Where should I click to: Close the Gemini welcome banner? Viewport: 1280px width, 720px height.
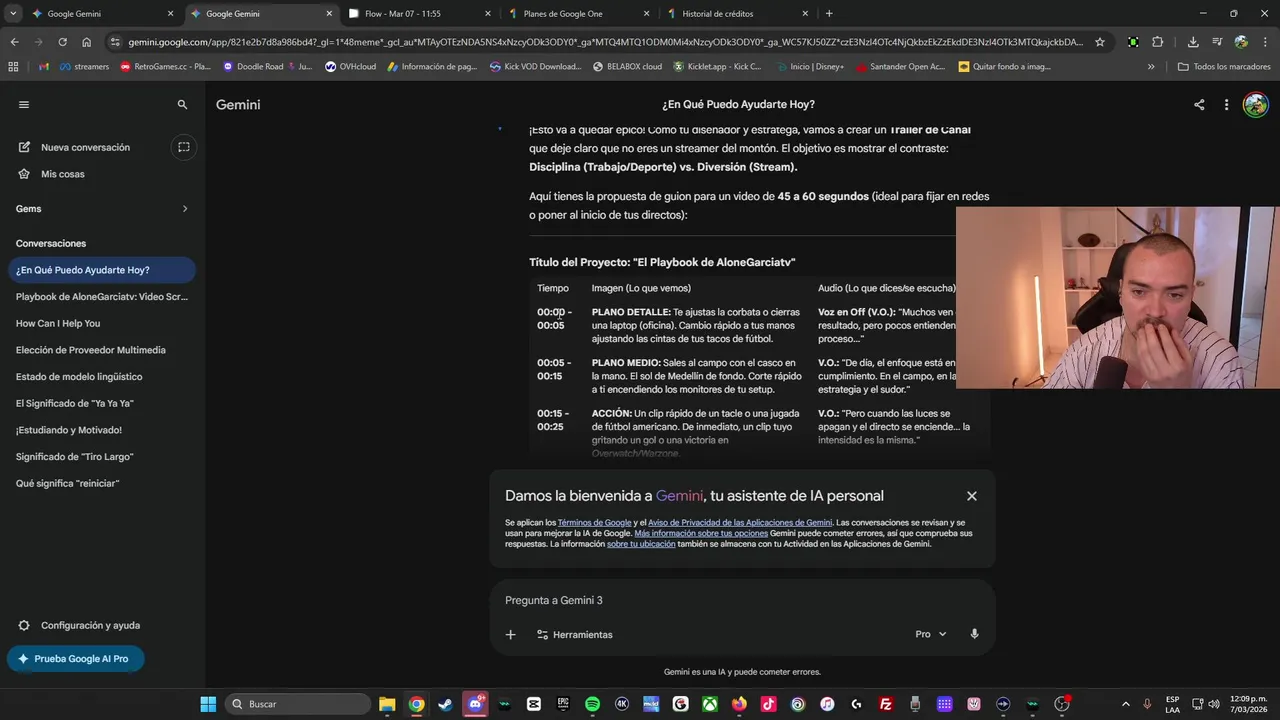pyautogui.click(x=971, y=496)
